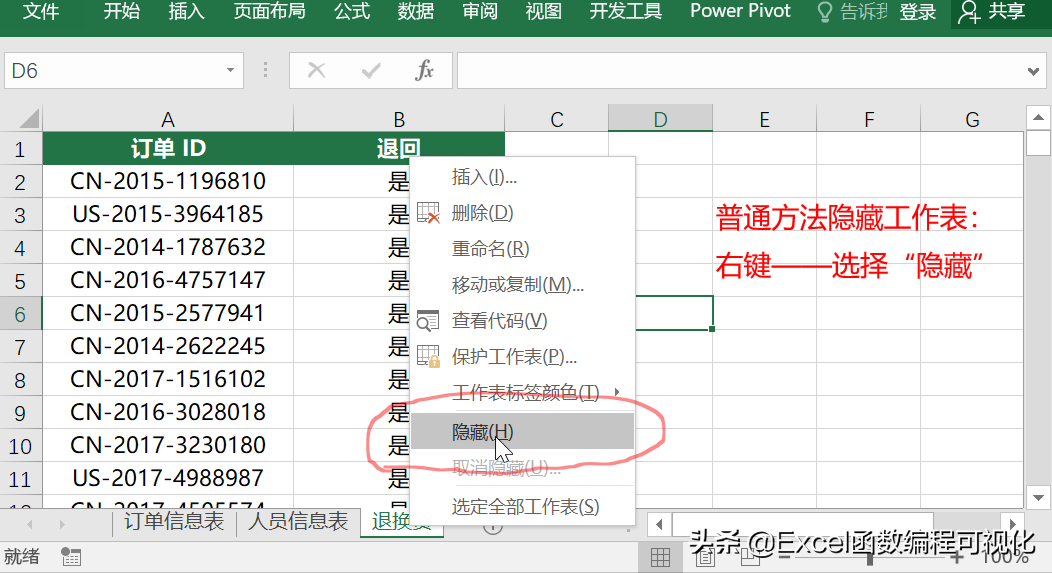Image resolution: width=1052 pixels, height=573 pixels.
Task: Choose 隐藏(H) from context menu
Action: (x=523, y=431)
